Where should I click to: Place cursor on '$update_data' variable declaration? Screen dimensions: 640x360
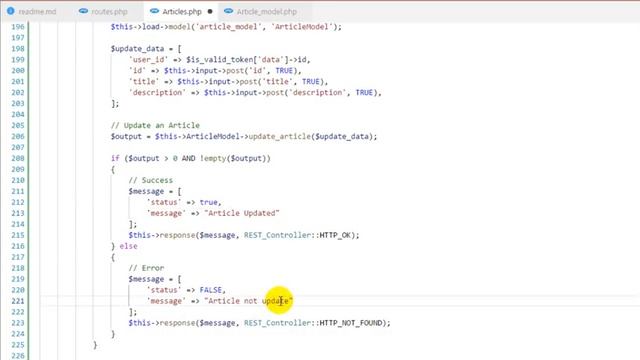coord(137,49)
